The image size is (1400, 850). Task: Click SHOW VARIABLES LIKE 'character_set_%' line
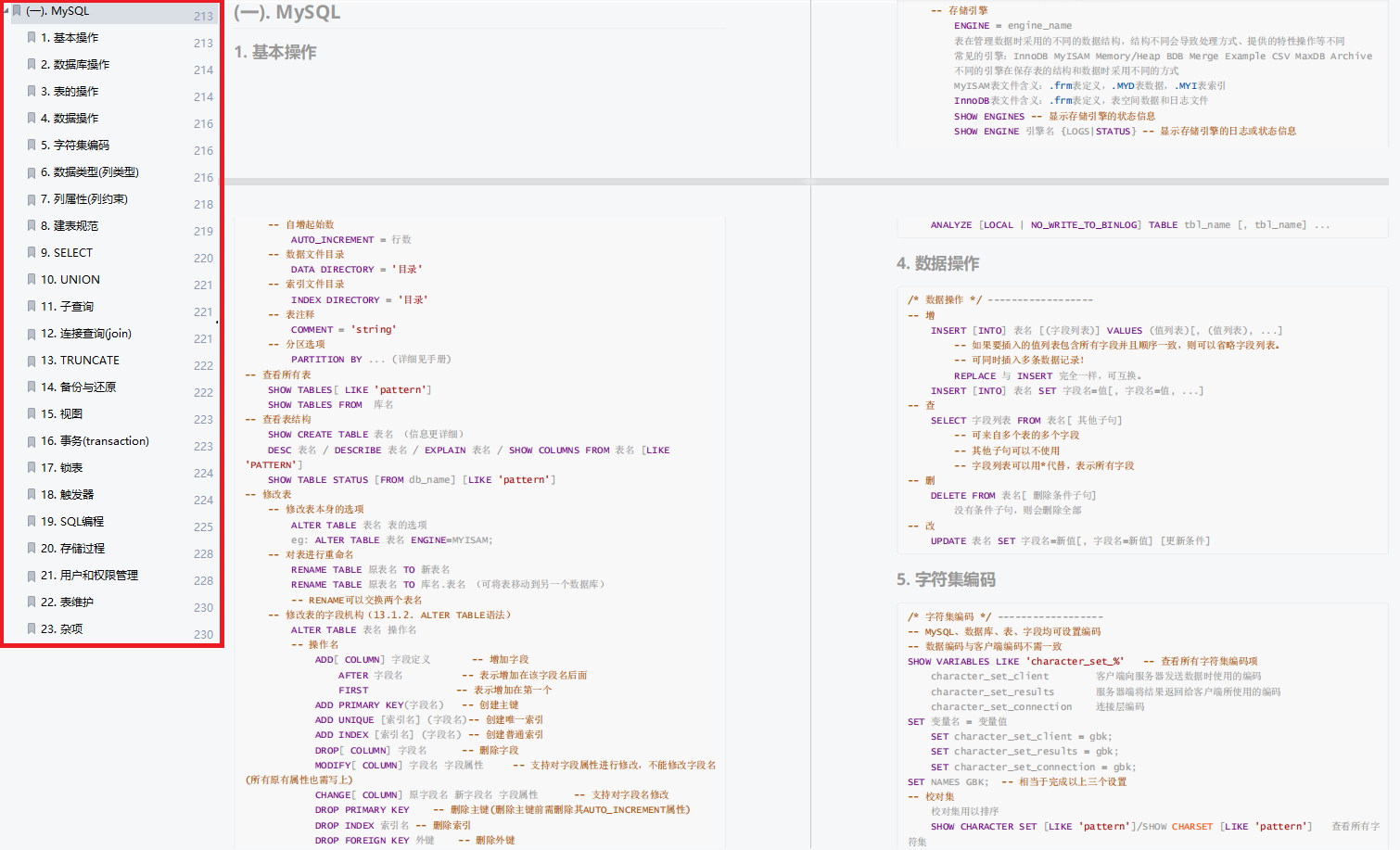coord(1082,662)
